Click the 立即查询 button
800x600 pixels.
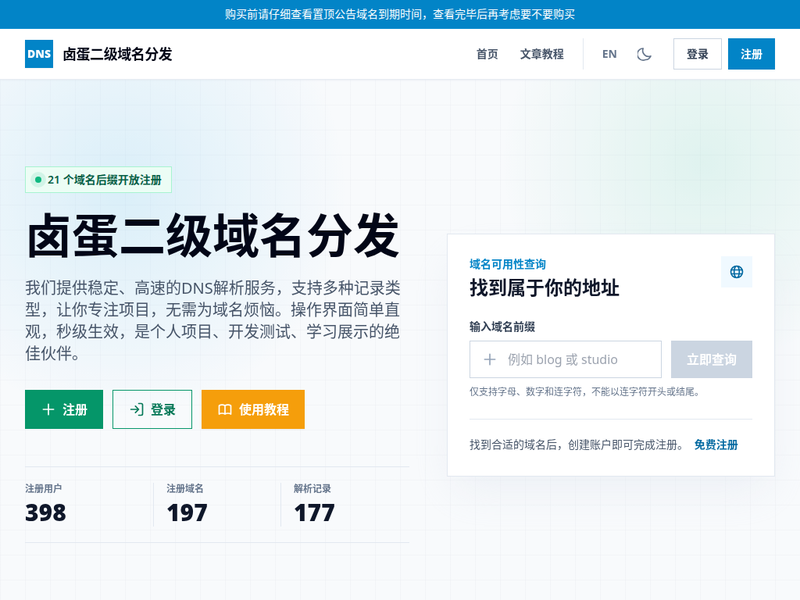[711, 359]
